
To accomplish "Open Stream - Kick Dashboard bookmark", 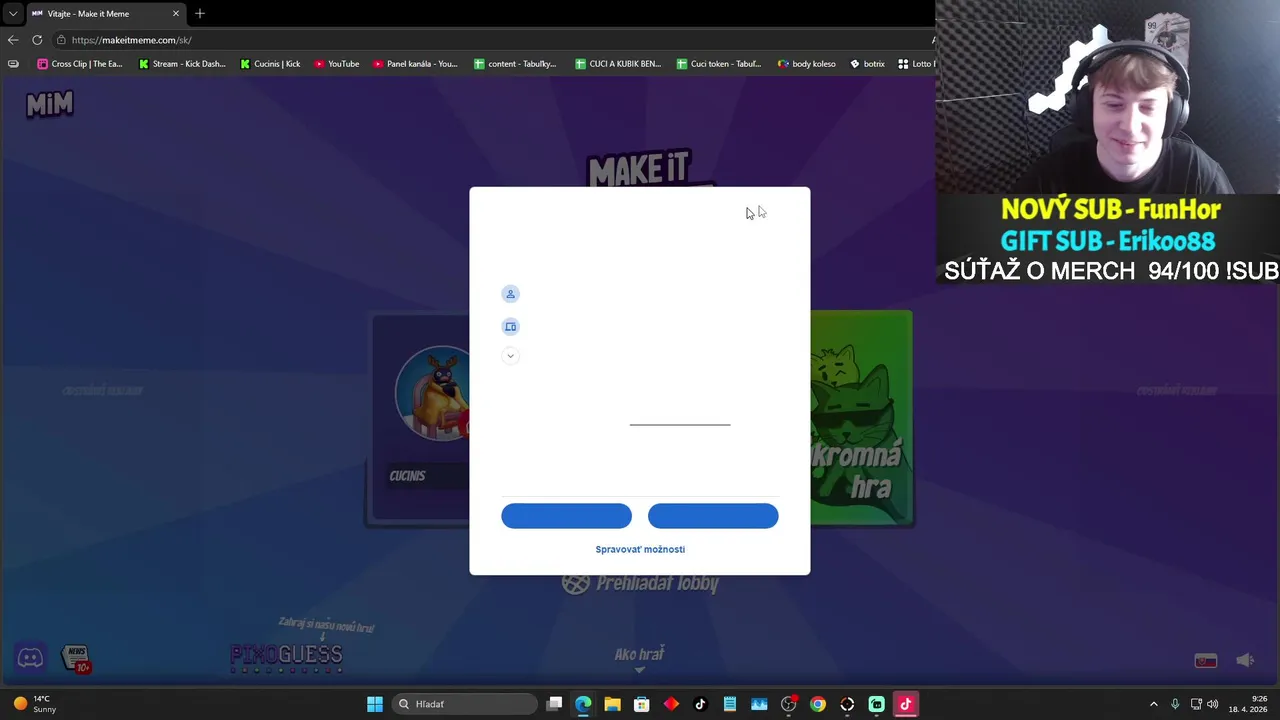I will point(182,64).
